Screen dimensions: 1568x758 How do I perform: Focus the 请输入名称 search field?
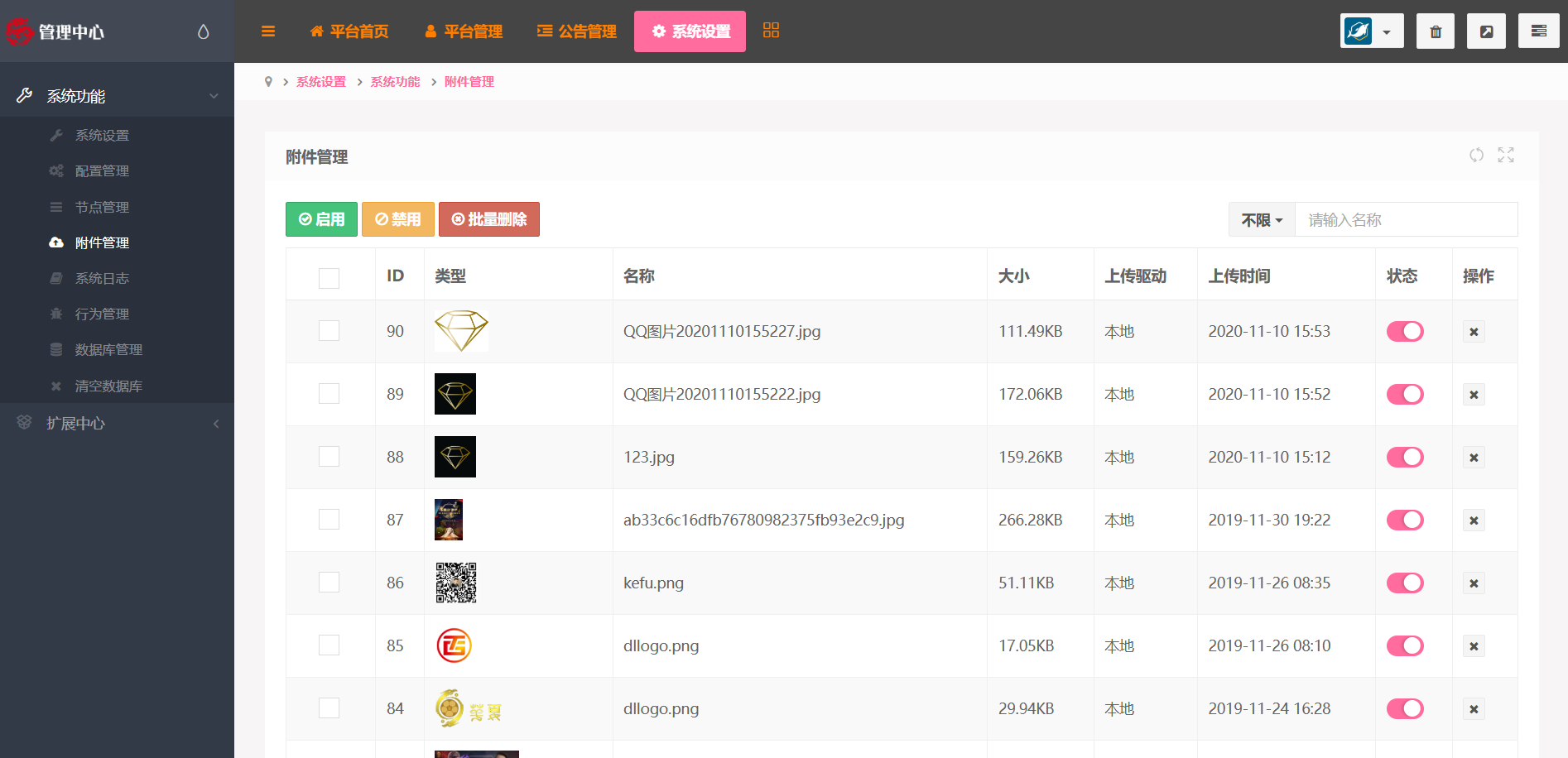tap(1406, 219)
